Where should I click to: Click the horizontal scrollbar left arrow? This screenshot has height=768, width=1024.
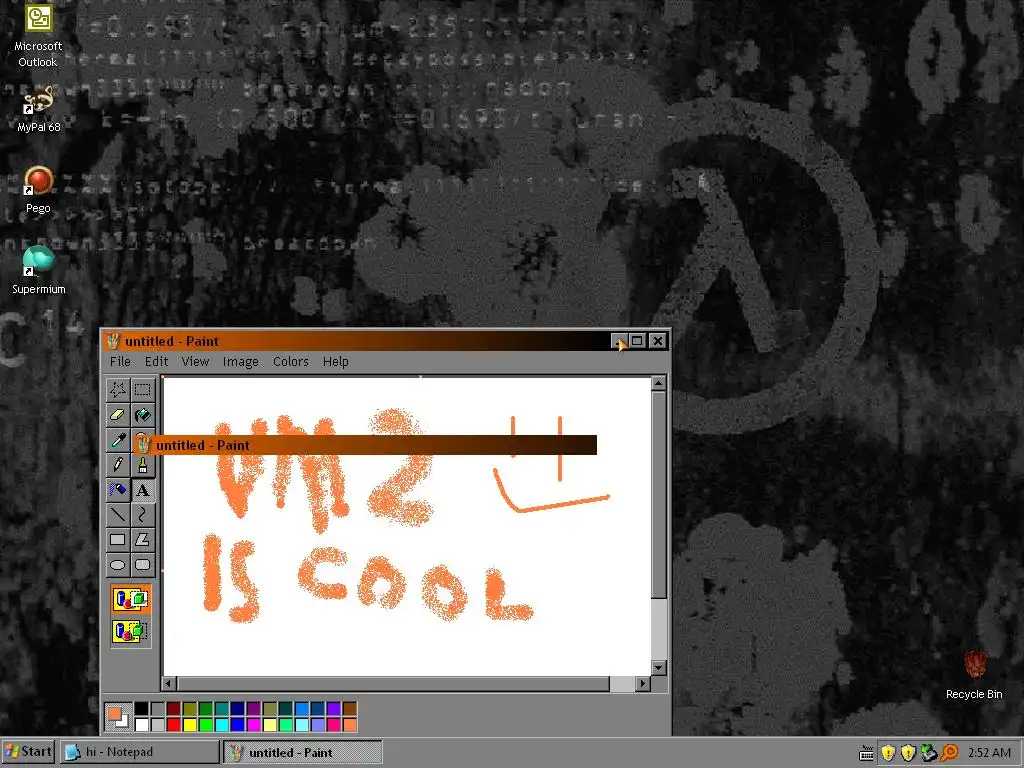coord(169,684)
